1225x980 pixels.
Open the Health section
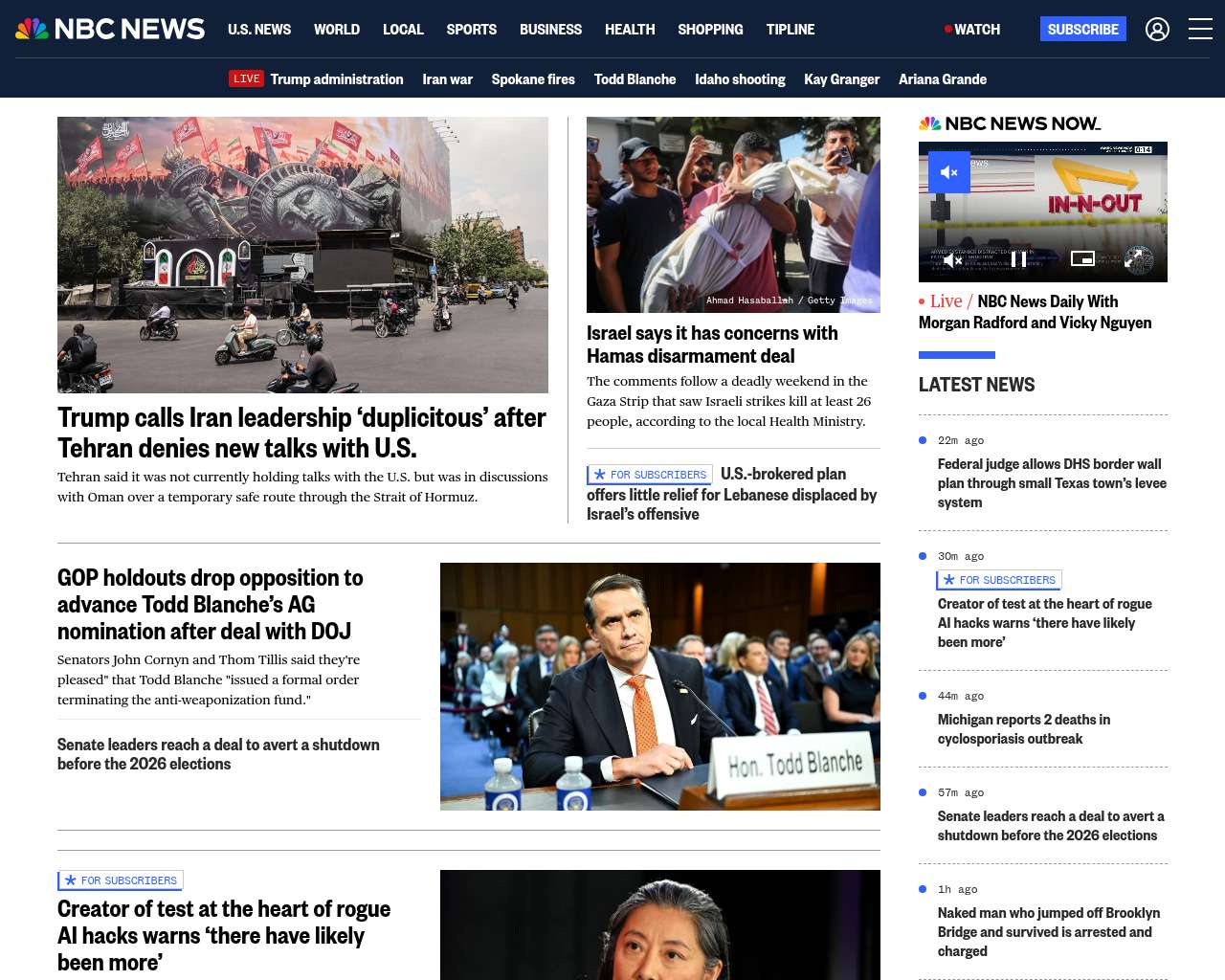[630, 30]
